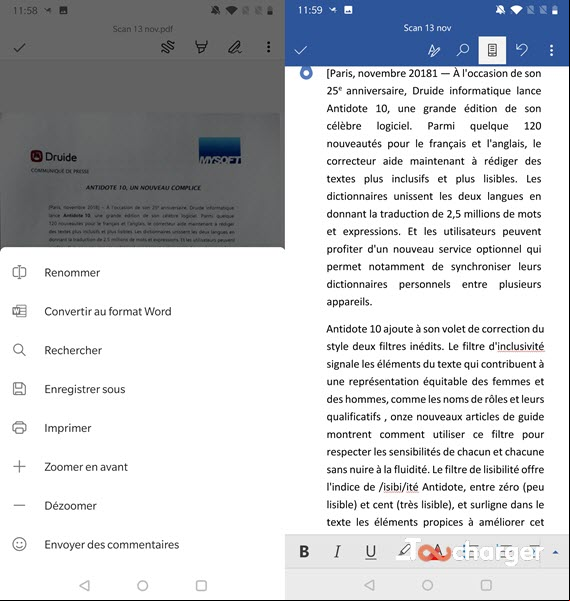Toggle italic formatting in Word

pos(337,552)
